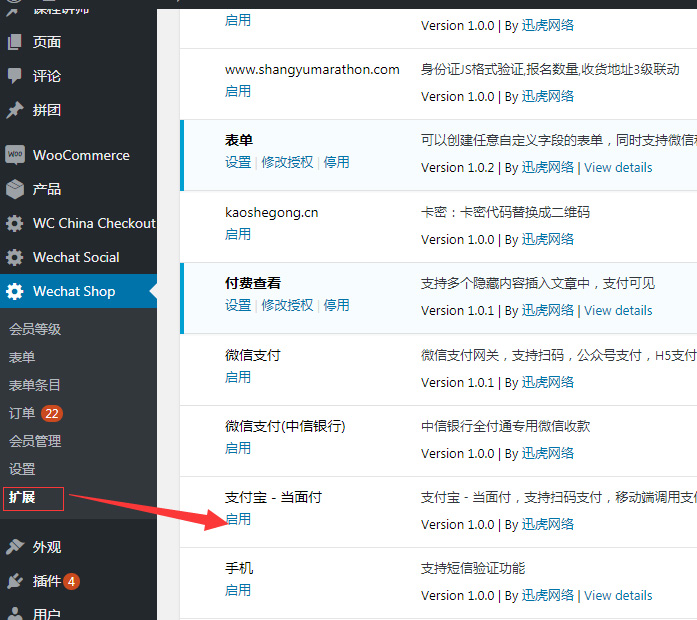Click 停用 to deactivate 表单

[336, 162]
